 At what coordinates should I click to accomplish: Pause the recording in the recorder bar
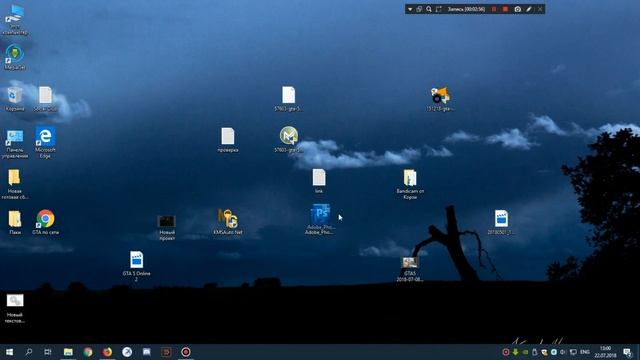(x=494, y=9)
